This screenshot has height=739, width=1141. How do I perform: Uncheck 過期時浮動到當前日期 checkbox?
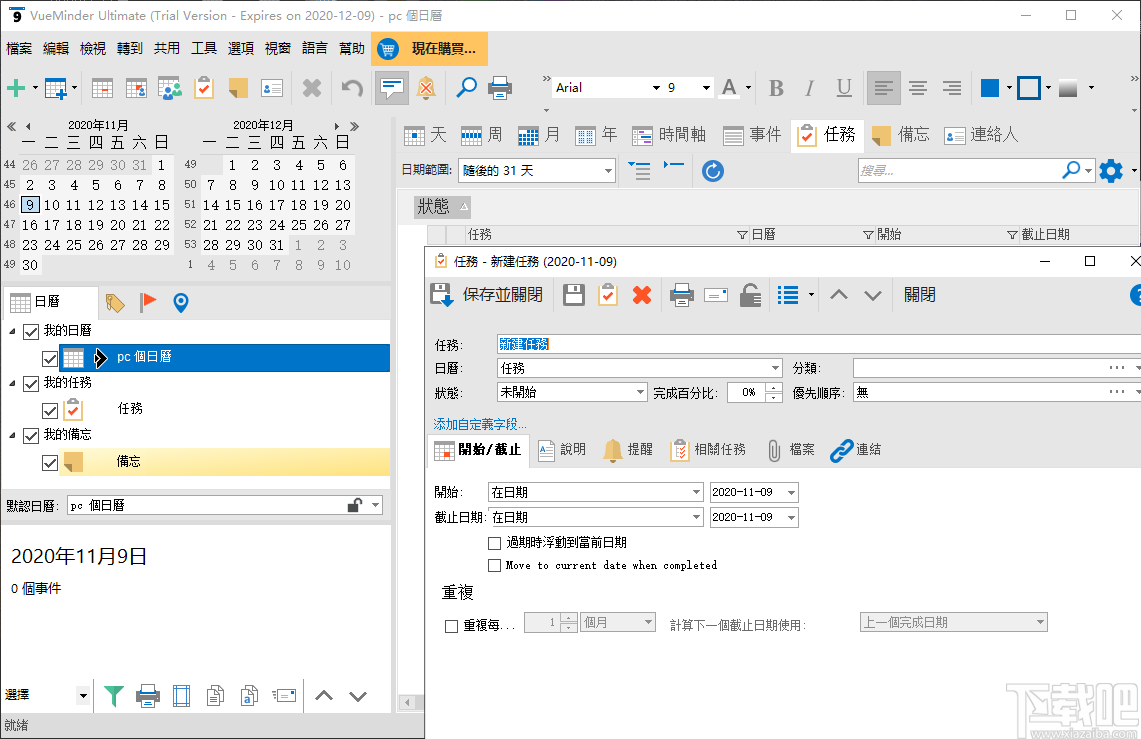point(494,542)
